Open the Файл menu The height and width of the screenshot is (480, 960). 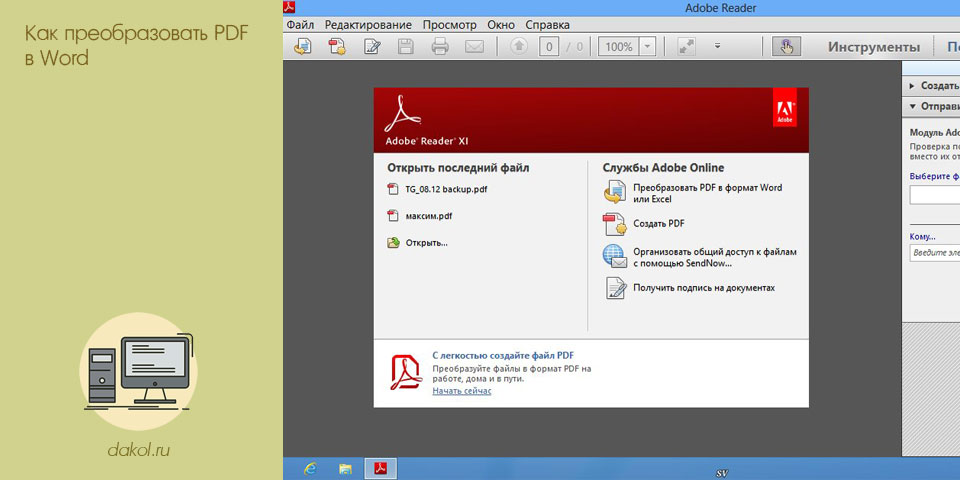point(300,25)
